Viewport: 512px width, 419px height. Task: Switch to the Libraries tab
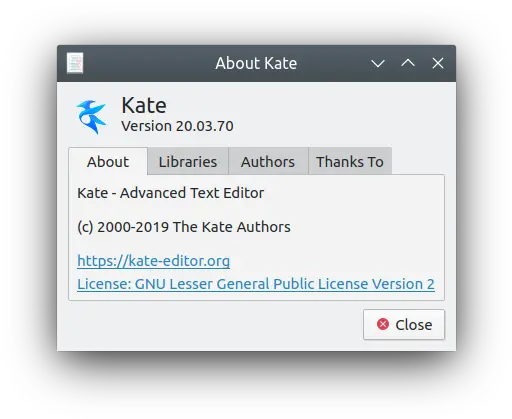click(x=188, y=161)
